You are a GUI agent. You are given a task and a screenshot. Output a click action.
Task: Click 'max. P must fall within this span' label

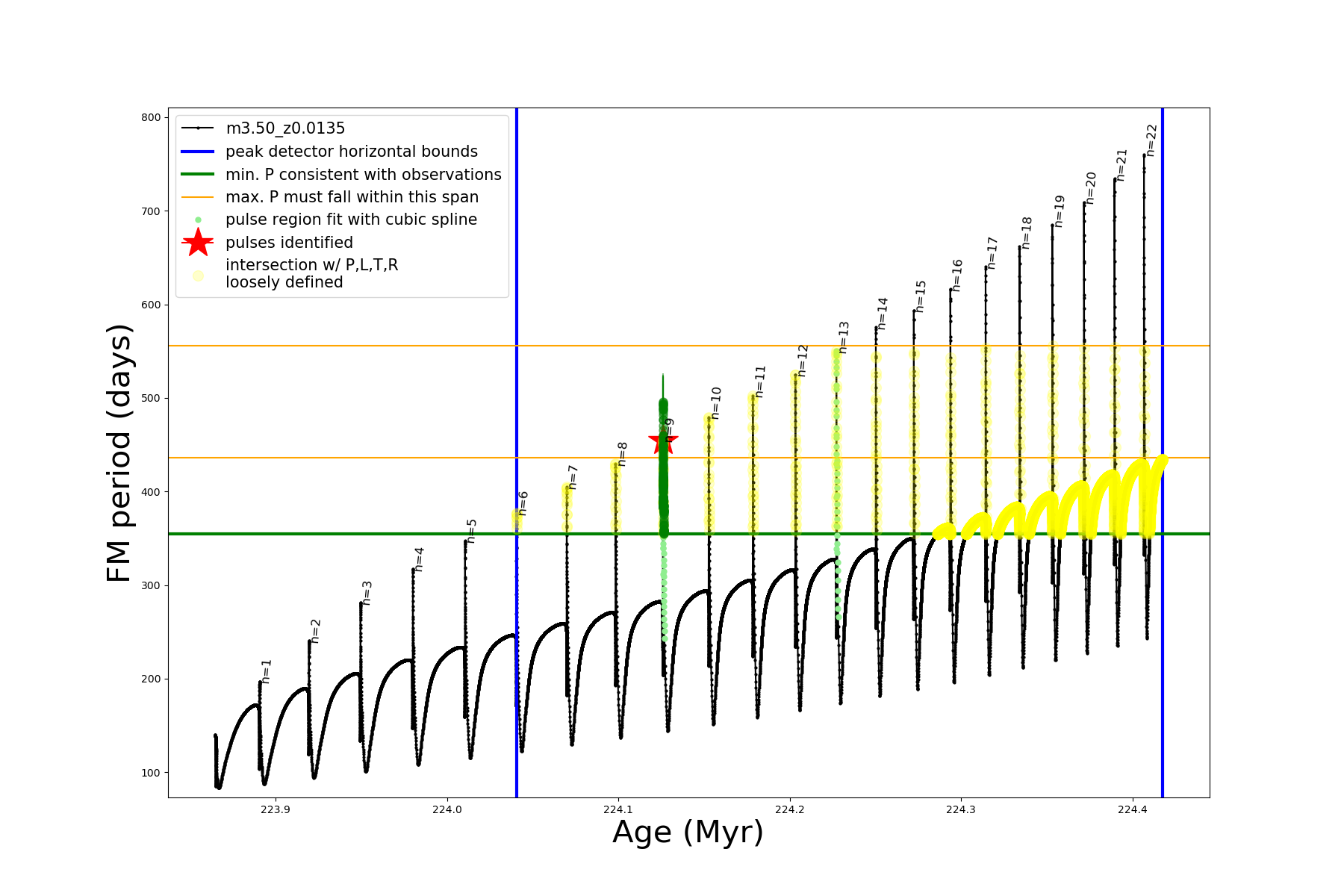[352, 197]
